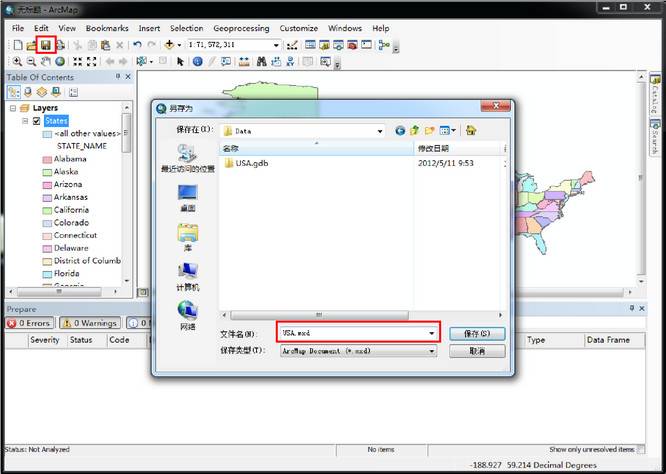Open the Catalog side tab
This screenshot has height=474, width=666.
click(655, 95)
